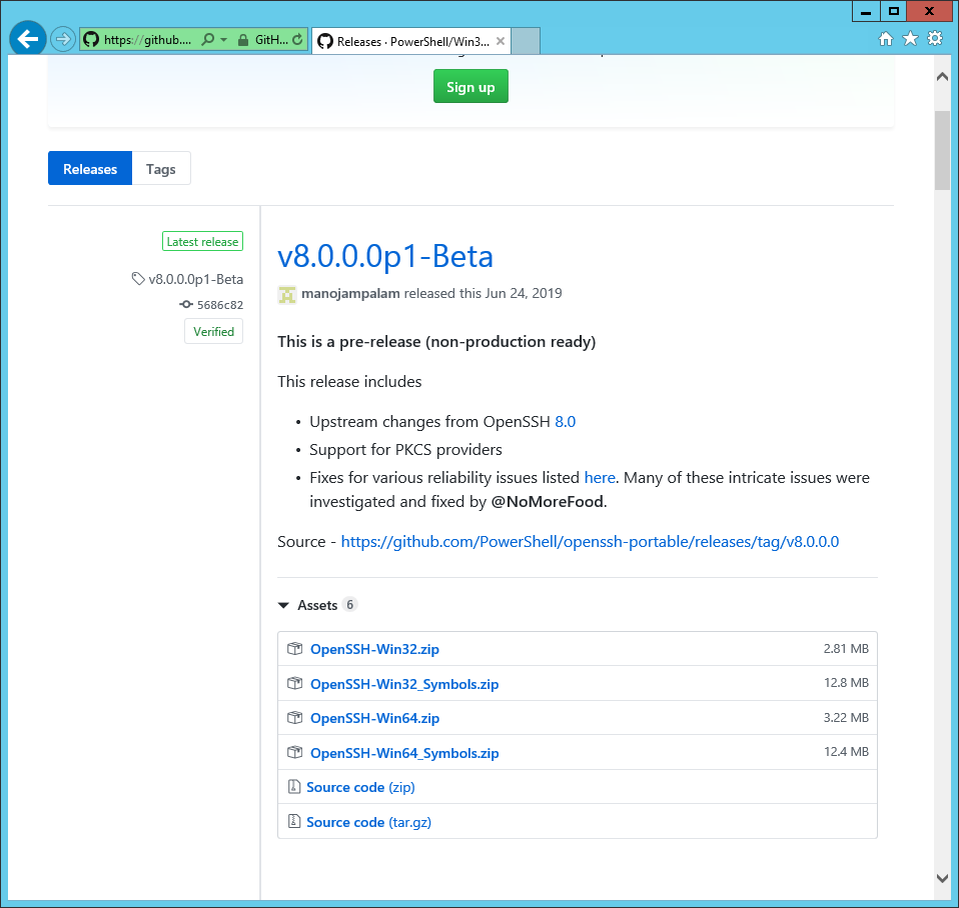
Task: Click the security padlock icon
Action: click(243, 40)
